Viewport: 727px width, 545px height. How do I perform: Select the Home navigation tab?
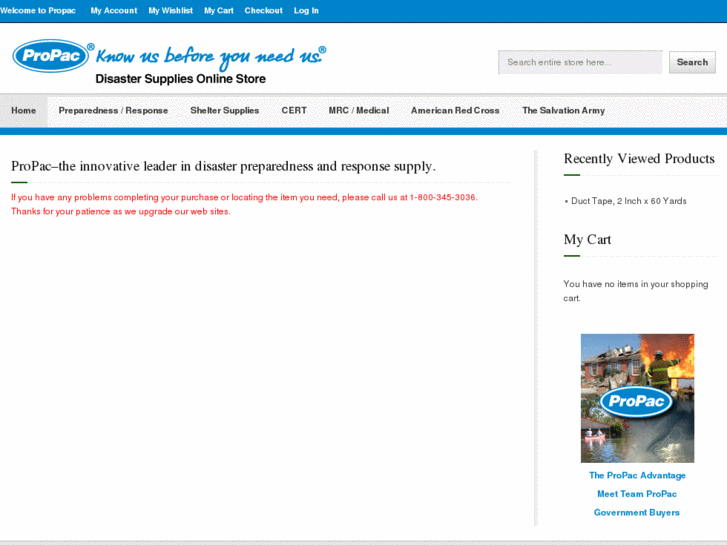point(24,110)
